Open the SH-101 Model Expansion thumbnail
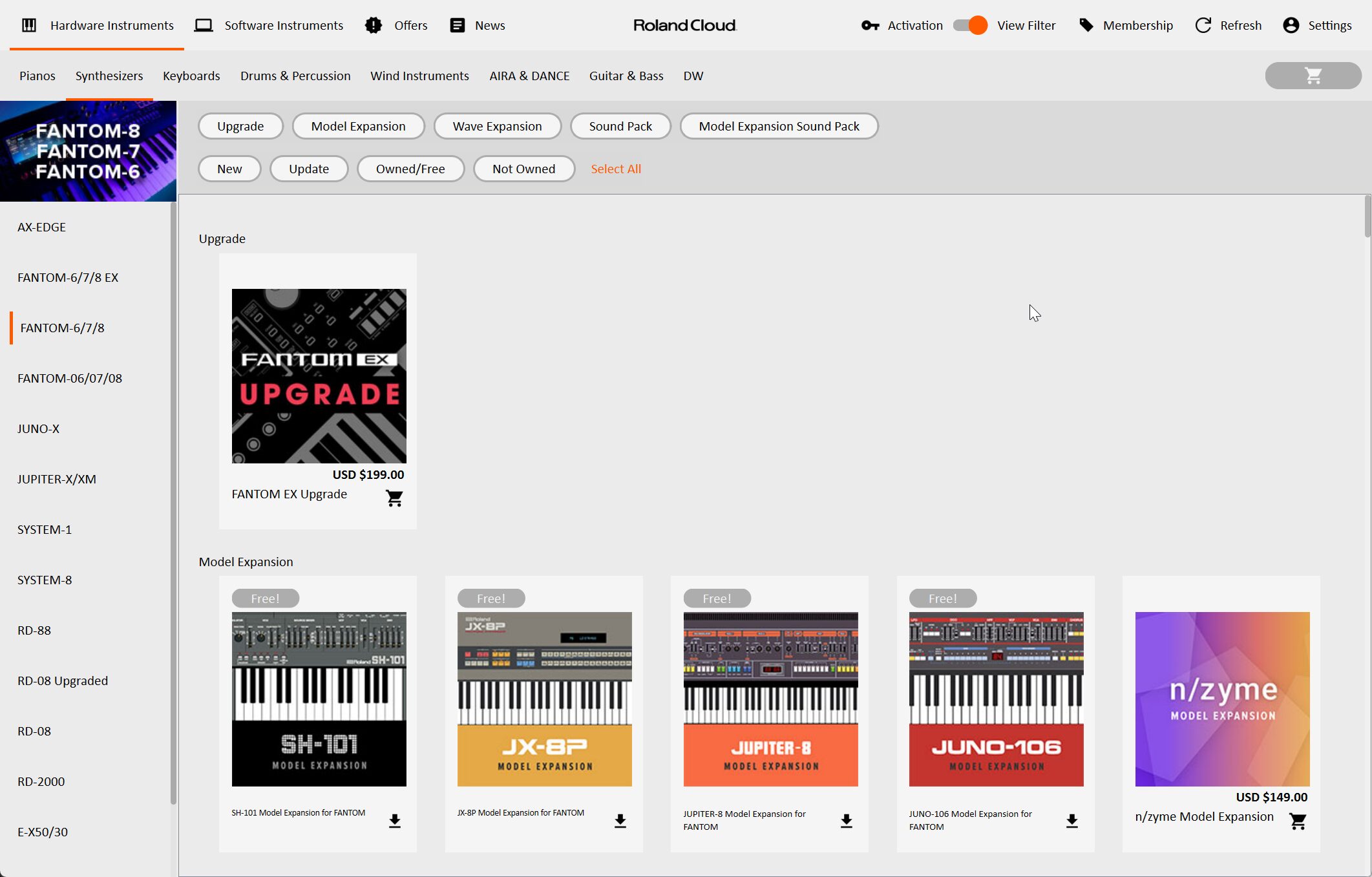This screenshot has width=1372, height=877. click(x=319, y=699)
